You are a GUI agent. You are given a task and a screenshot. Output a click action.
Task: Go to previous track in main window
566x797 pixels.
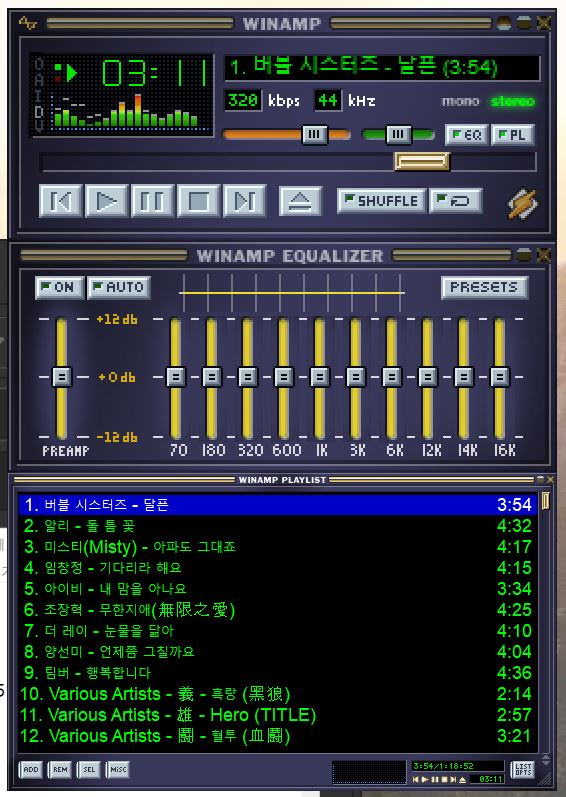pyautogui.click(x=60, y=201)
